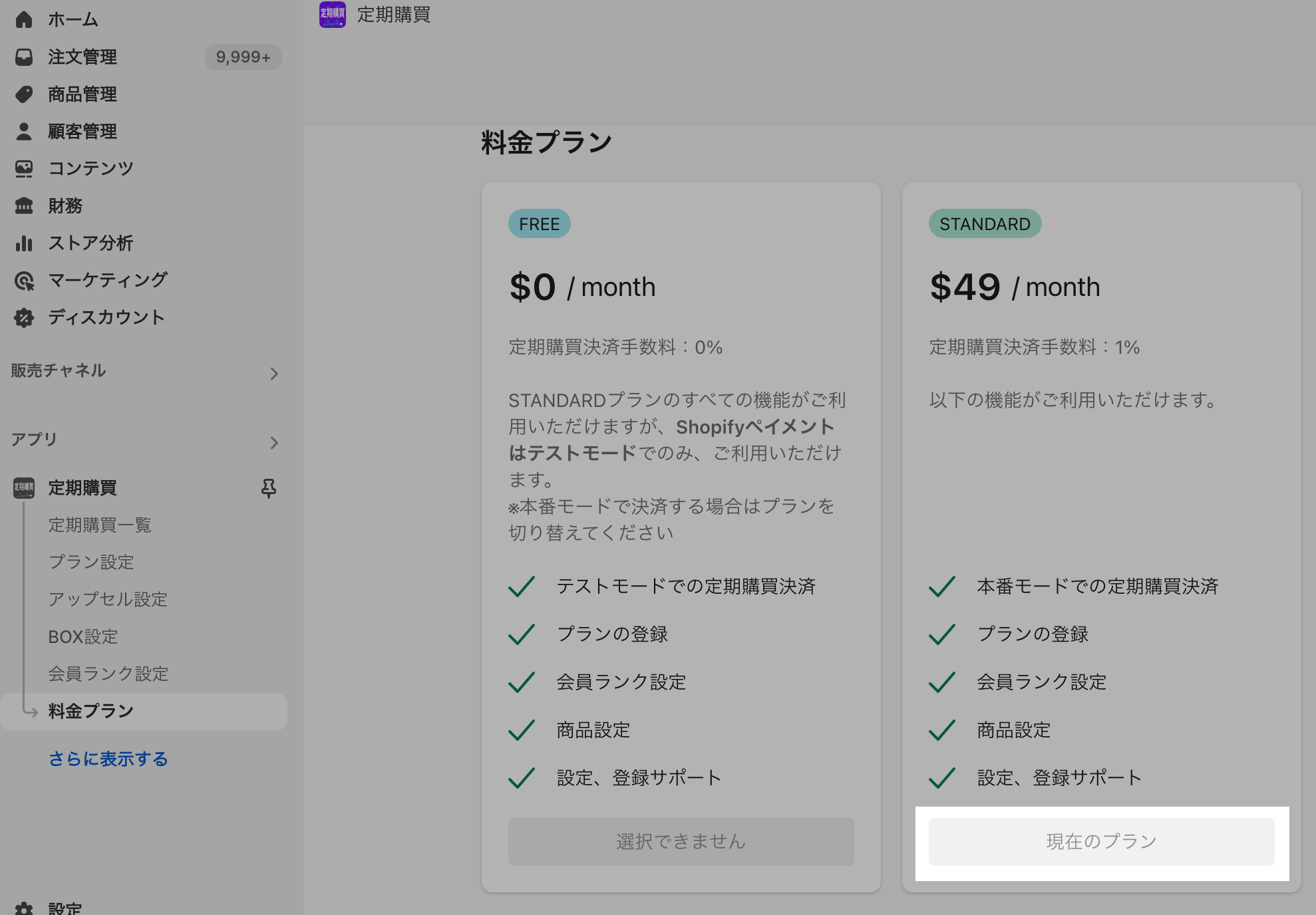Image resolution: width=1316 pixels, height=915 pixels.
Task: Unpin the 定期購買 app with pin icon
Action: [269, 488]
